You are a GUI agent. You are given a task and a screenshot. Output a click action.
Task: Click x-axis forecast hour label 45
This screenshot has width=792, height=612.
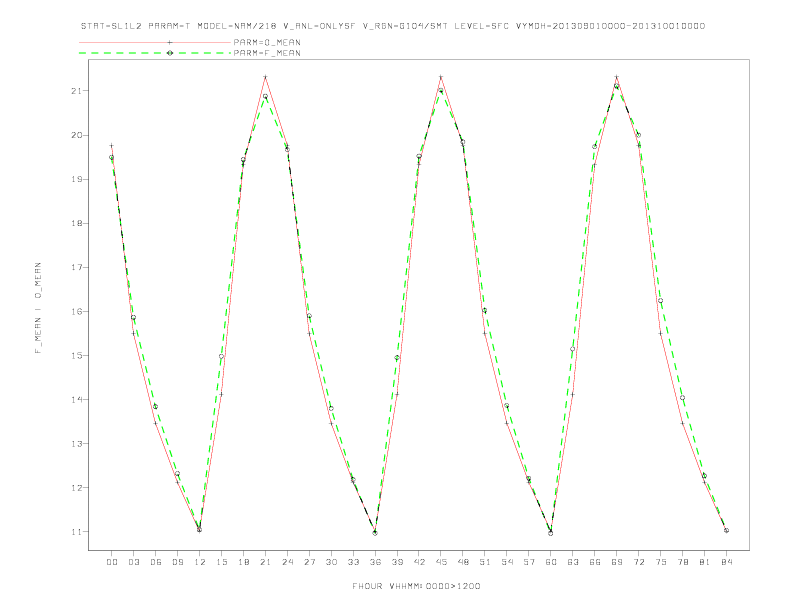pyautogui.click(x=441, y=562)
